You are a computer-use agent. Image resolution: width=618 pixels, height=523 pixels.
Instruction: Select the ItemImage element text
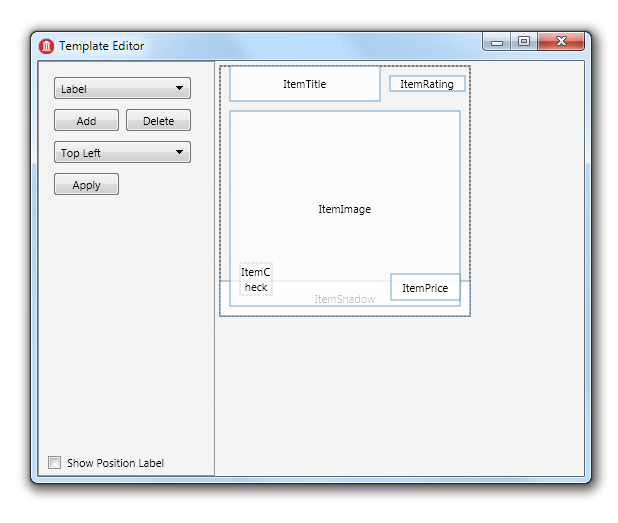(344, 209)
